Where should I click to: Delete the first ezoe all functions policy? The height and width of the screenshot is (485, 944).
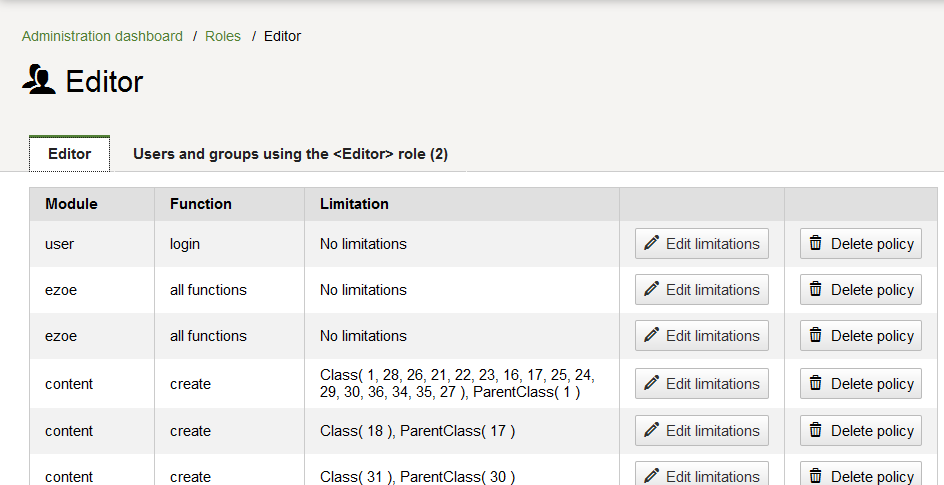(861, 289)
